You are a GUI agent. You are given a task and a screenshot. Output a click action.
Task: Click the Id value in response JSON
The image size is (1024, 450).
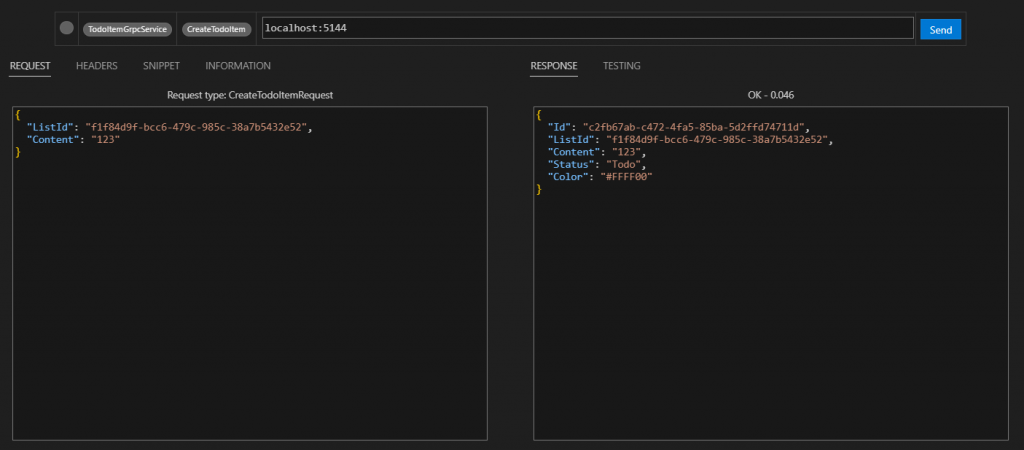point(694,127)
